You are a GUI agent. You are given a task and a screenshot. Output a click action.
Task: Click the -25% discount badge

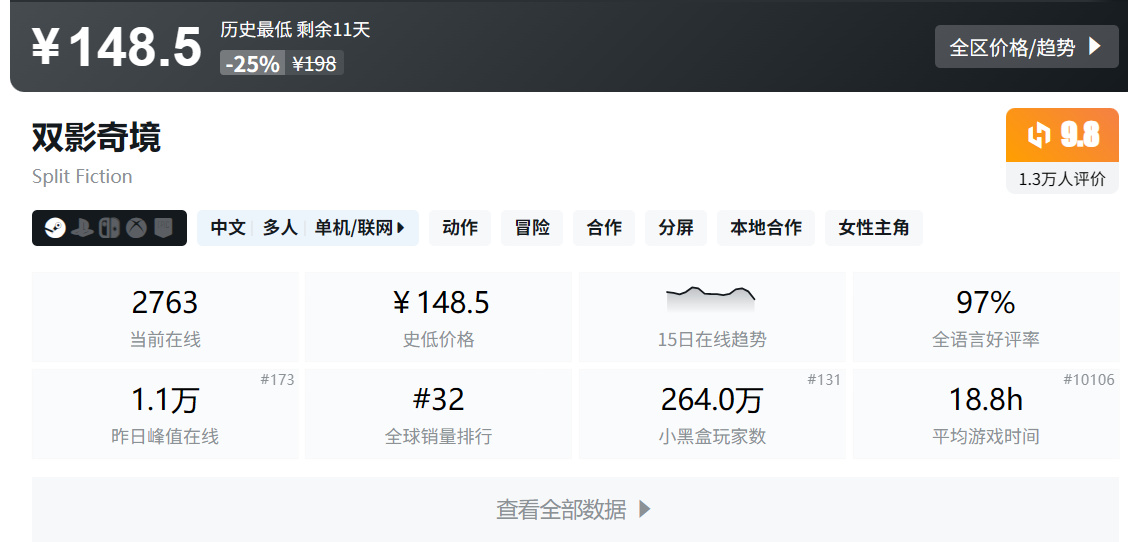point(253,63)
